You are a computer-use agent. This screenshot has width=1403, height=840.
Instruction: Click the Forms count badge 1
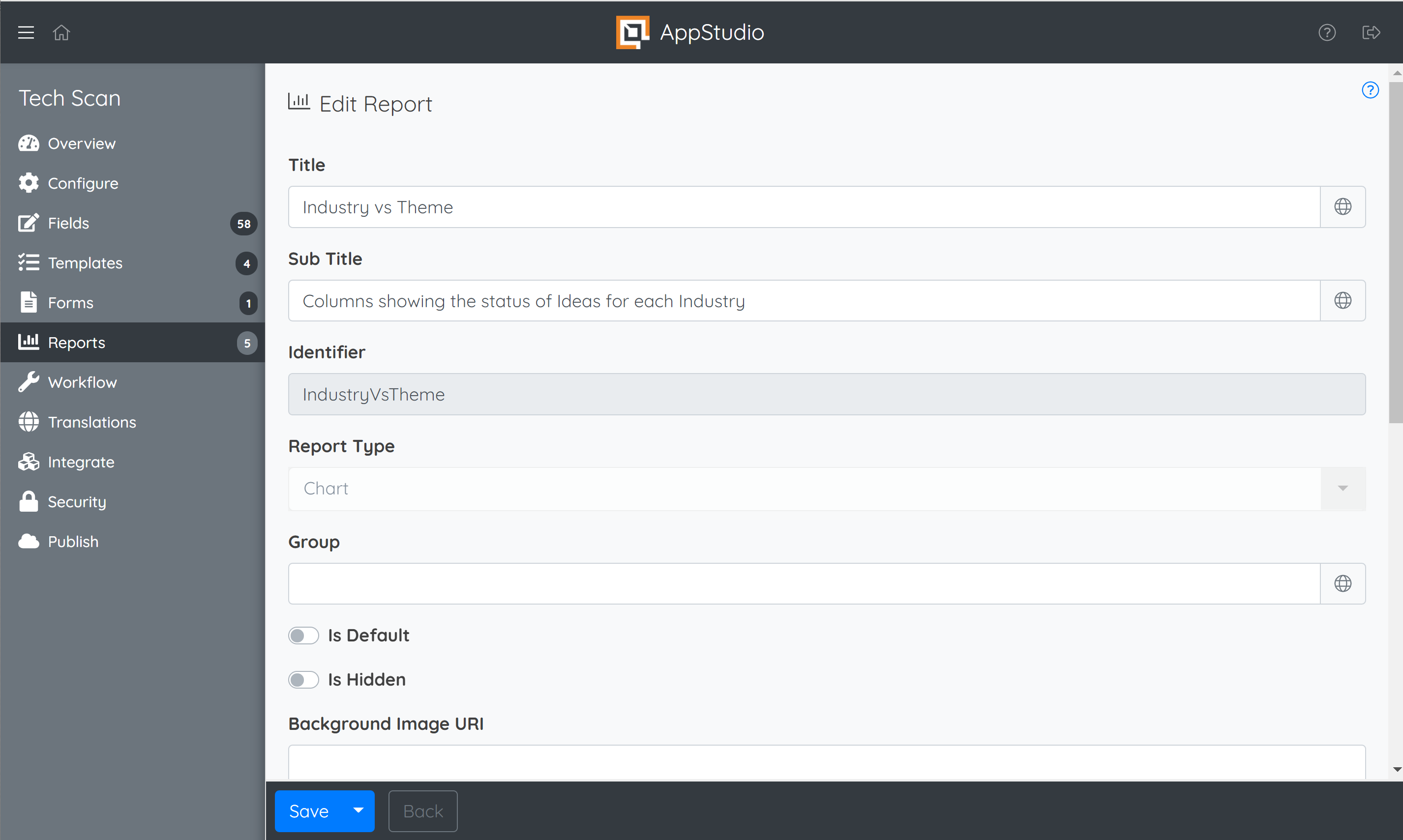click(x=248, y=303)
